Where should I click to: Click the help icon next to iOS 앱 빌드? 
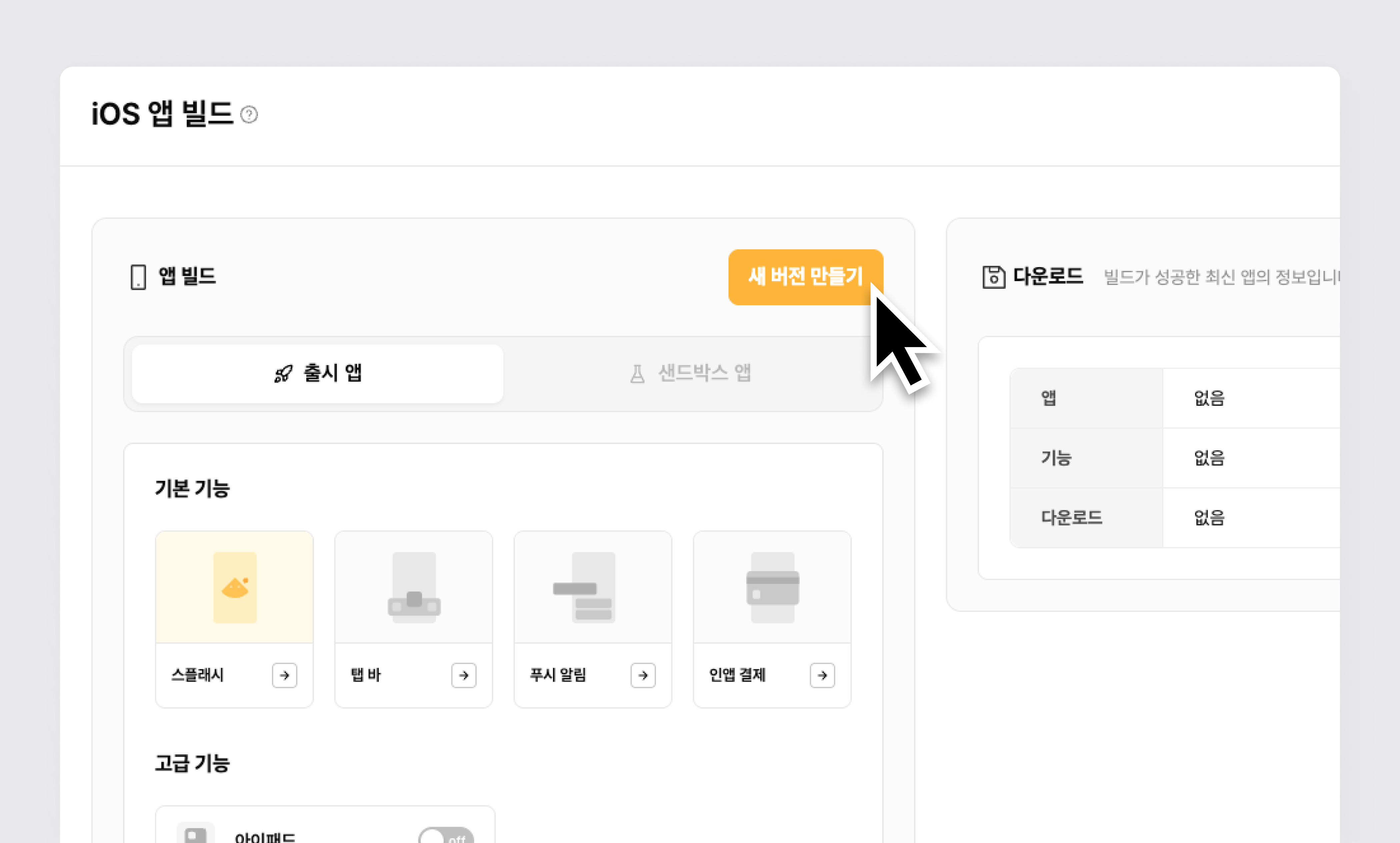[x=249, y=115]
